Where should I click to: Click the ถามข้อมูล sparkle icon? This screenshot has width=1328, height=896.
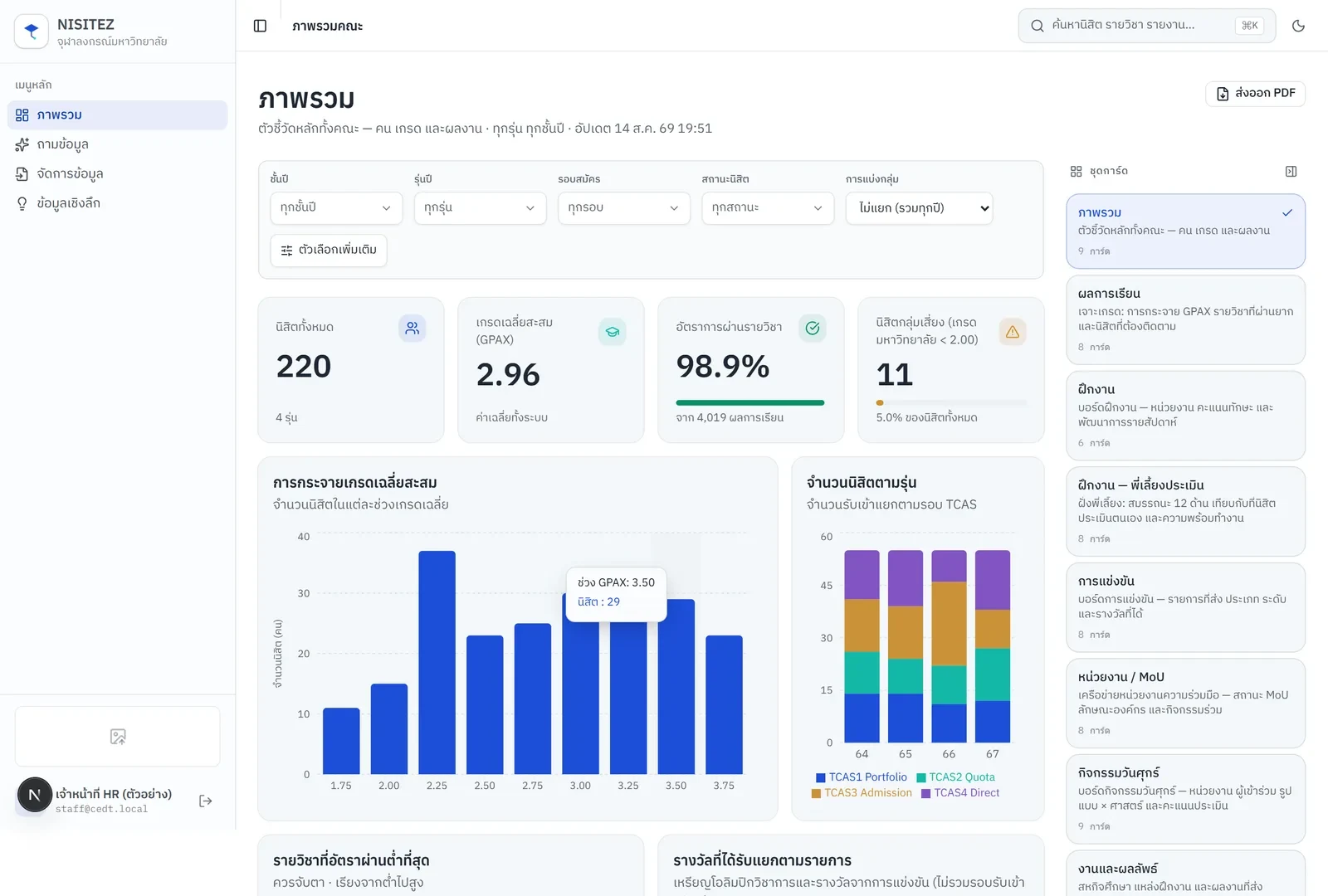click(22, 144)
